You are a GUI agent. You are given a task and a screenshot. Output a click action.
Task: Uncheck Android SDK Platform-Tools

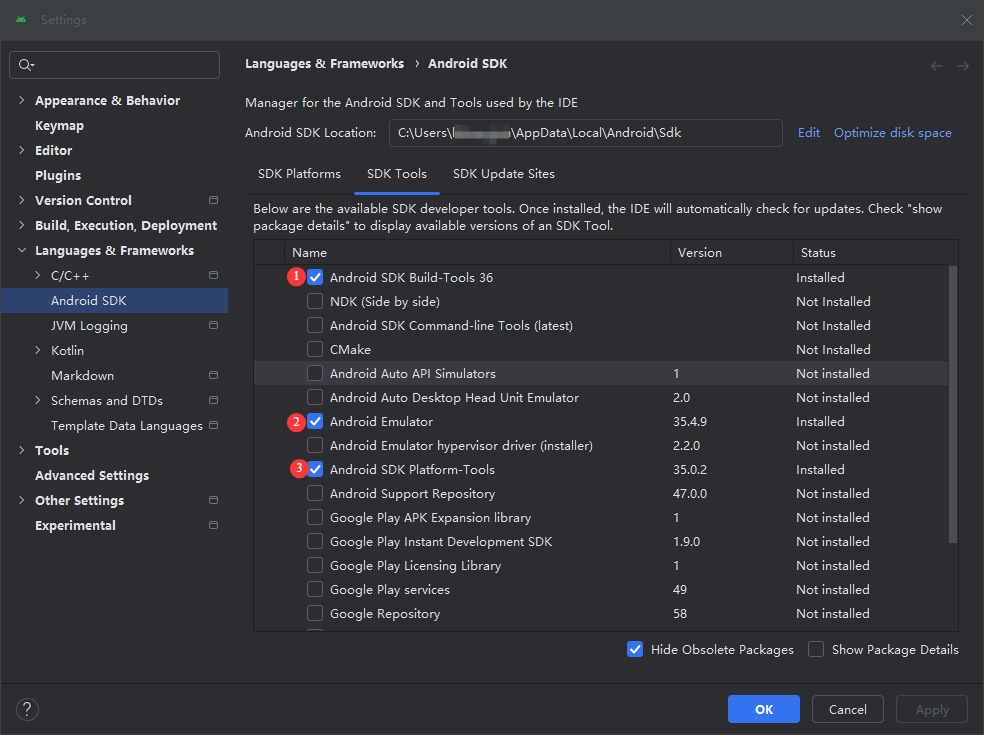[315, 469]
